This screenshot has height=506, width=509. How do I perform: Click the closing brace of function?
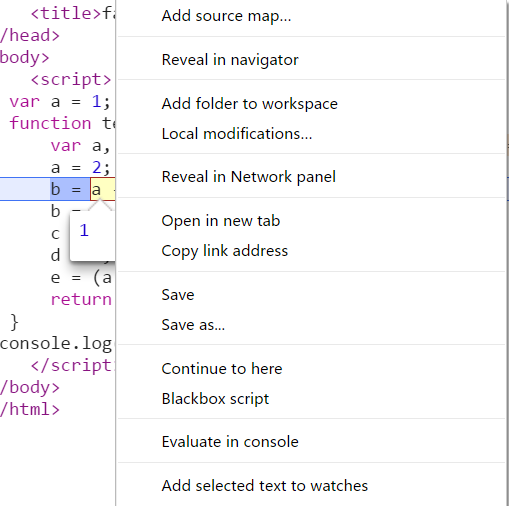click(x=14, y=322)
